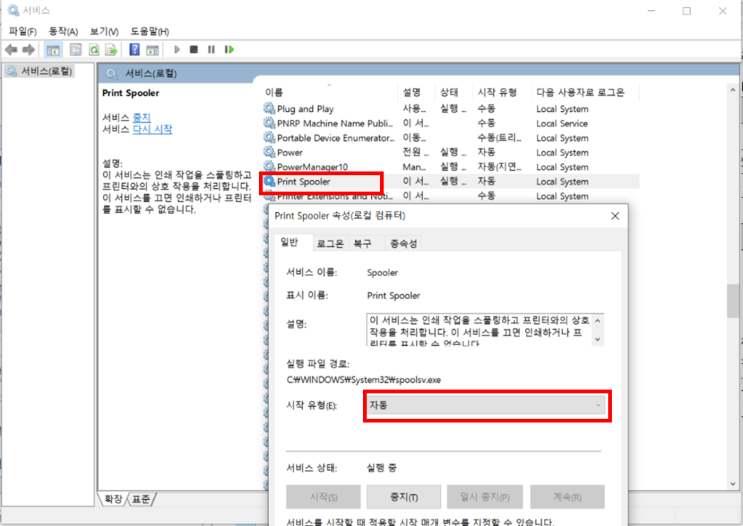
Task: Sort by the 이름 column header
Action: [329, 92]
